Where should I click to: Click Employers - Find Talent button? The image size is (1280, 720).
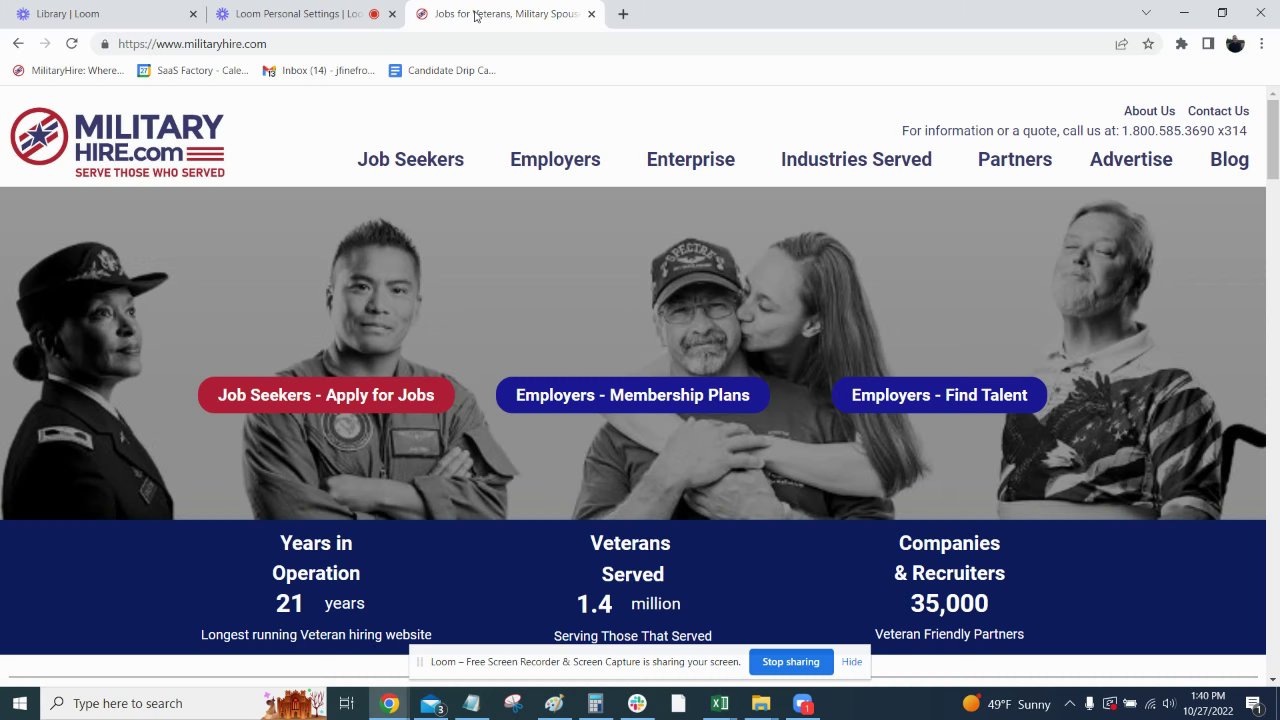tap(939, 395)
